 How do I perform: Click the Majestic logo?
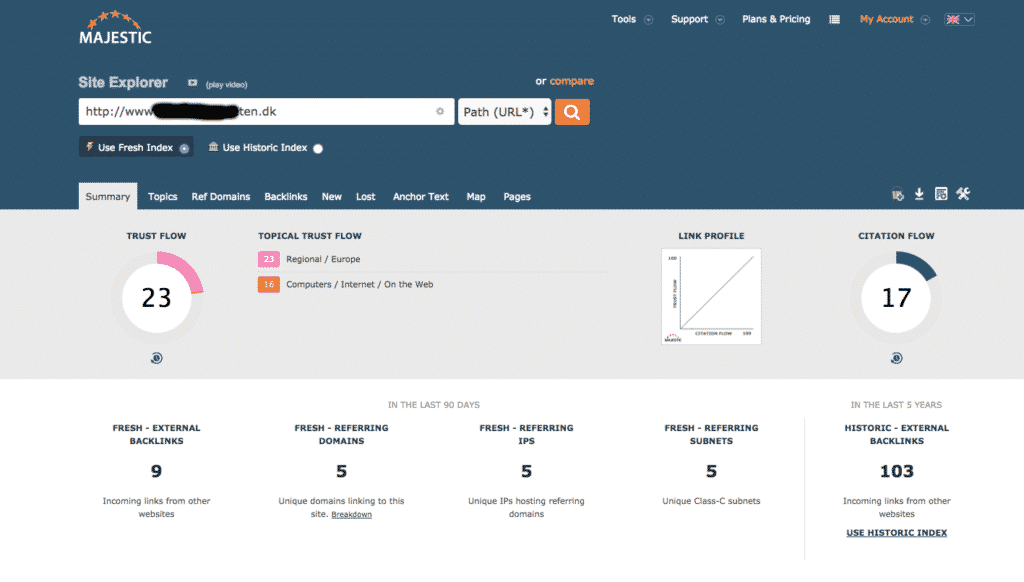pos(115,27)
